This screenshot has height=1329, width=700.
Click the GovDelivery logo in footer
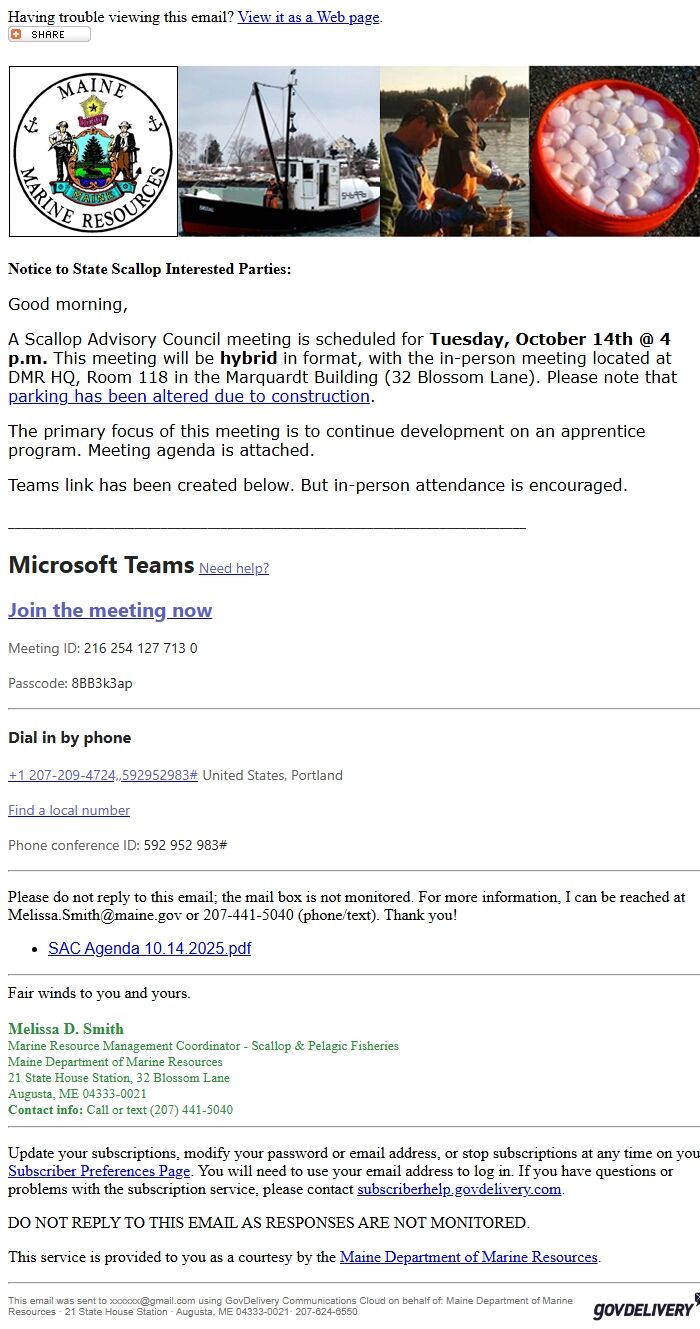click(x=643, y=1309)
